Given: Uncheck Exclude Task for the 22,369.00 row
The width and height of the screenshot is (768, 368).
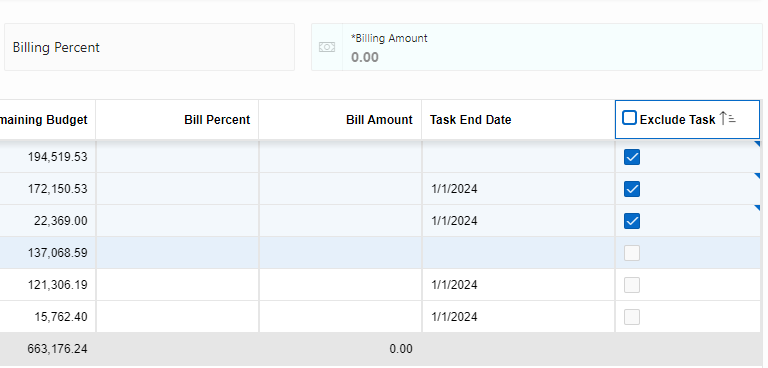Looking at the screenshot, I should [632, 221].
